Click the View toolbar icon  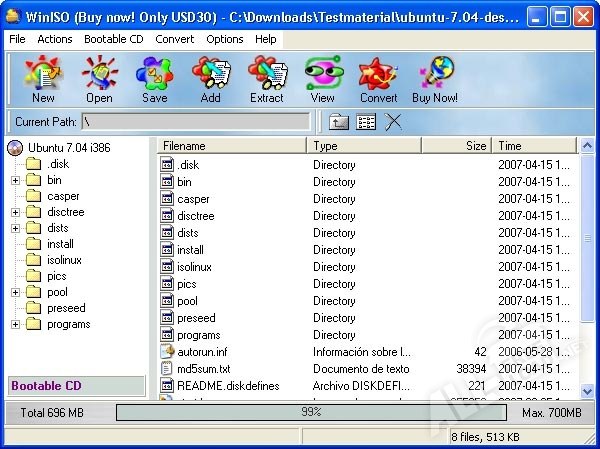click(x=322, y=79)
